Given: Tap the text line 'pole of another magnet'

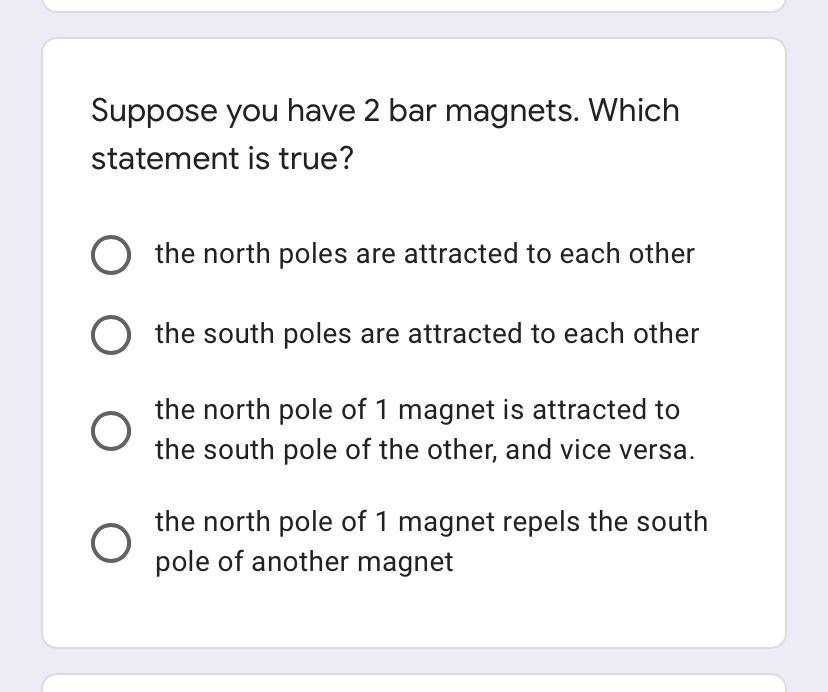Looking at the screenshot, I should pos(304,562).
